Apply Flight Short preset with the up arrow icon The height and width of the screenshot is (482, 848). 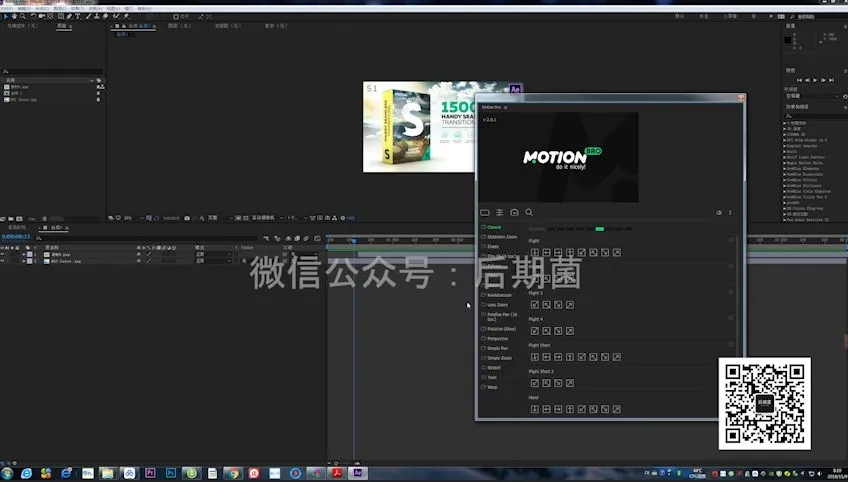click(570, 357)
